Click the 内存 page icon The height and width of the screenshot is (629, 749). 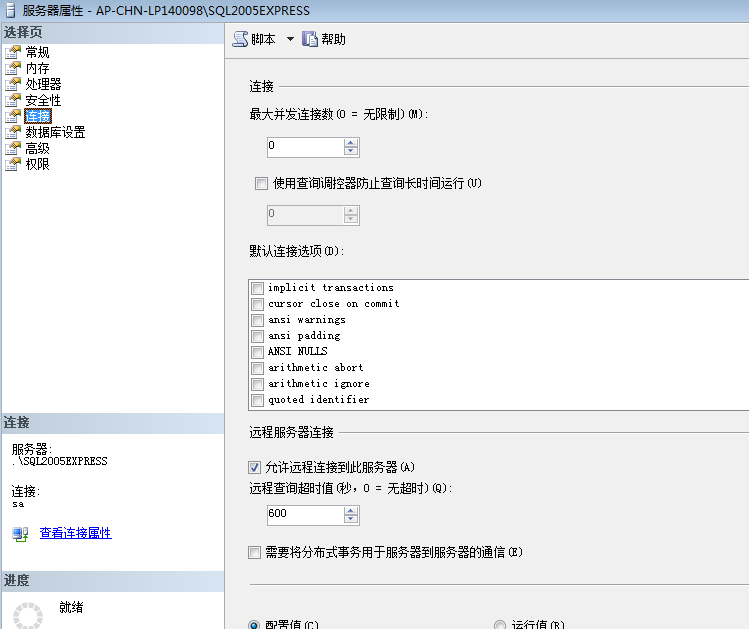[x=13, y=68]
